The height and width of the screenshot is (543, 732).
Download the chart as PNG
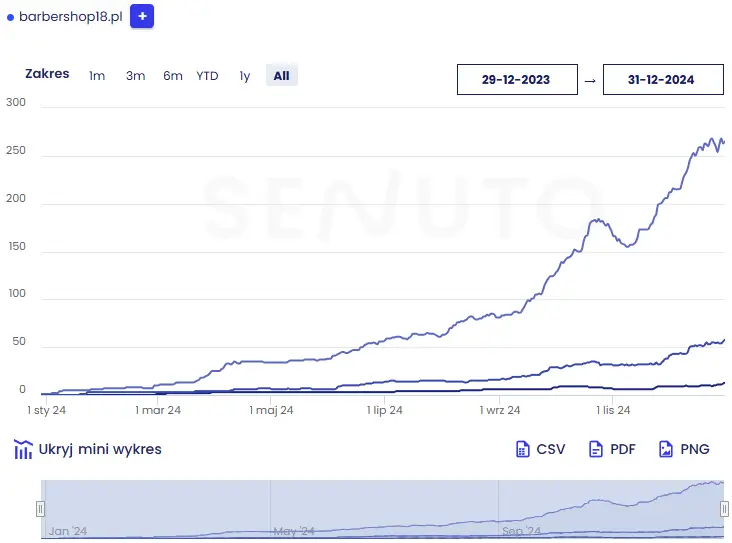point(695,449)
